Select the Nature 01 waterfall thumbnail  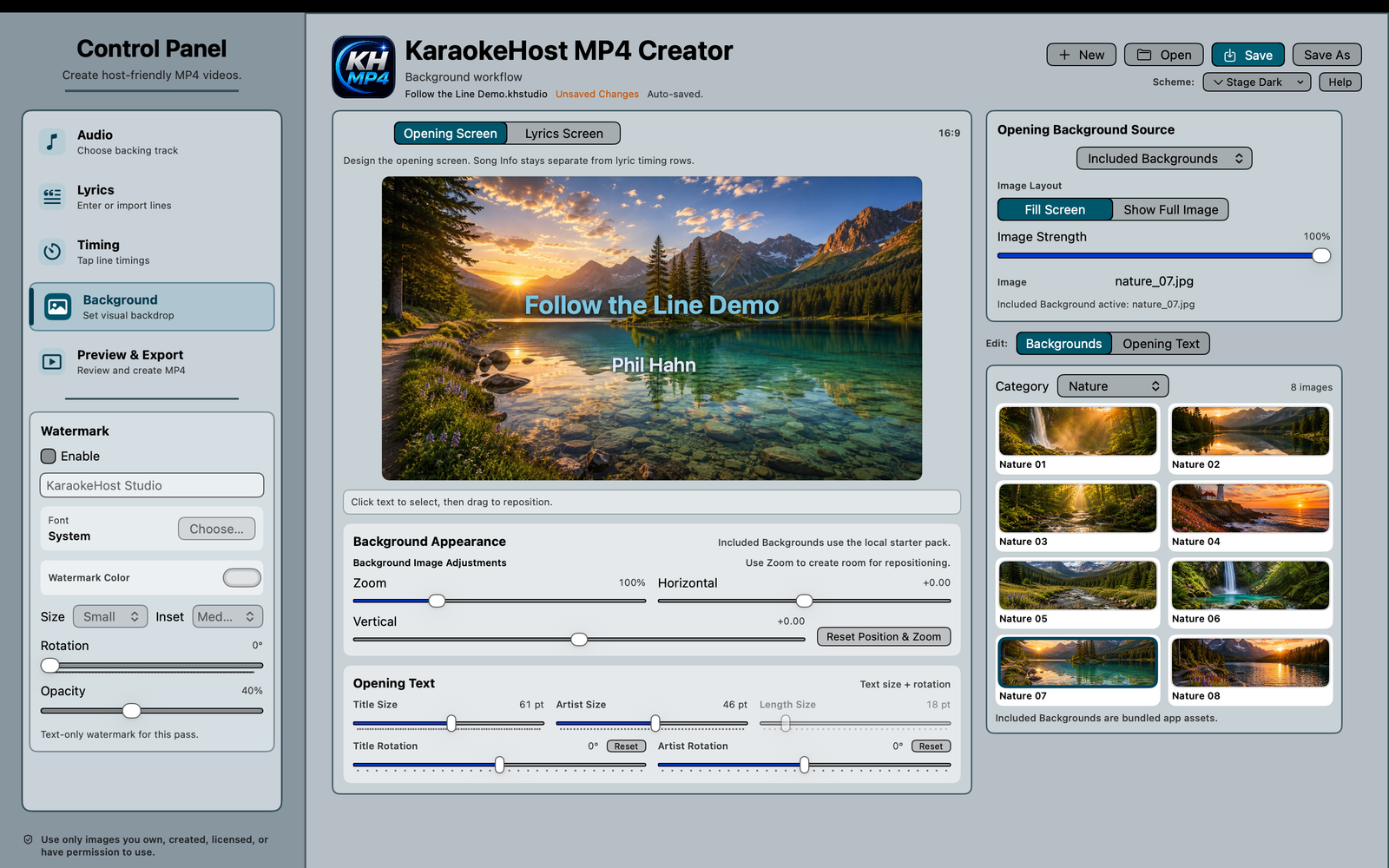(x=1077, y=431)
